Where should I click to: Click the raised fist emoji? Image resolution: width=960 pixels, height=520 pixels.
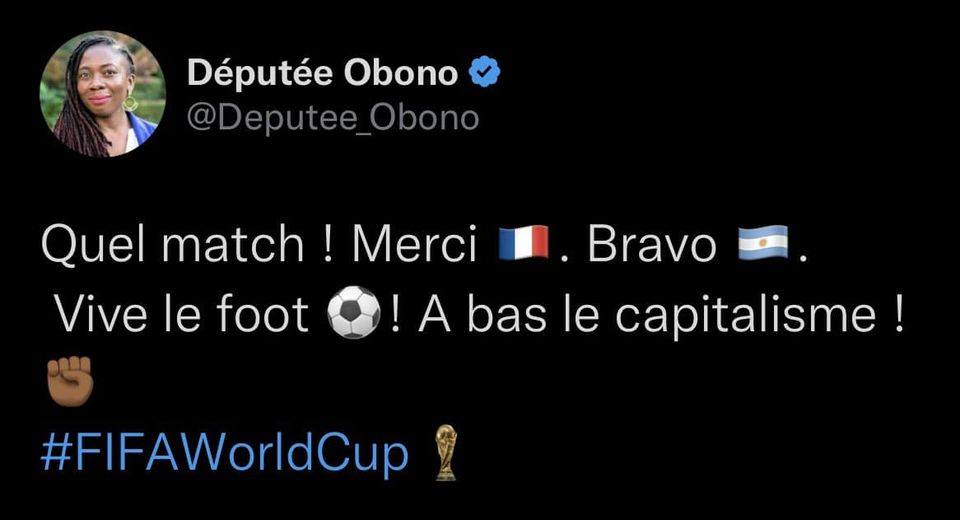68,381
